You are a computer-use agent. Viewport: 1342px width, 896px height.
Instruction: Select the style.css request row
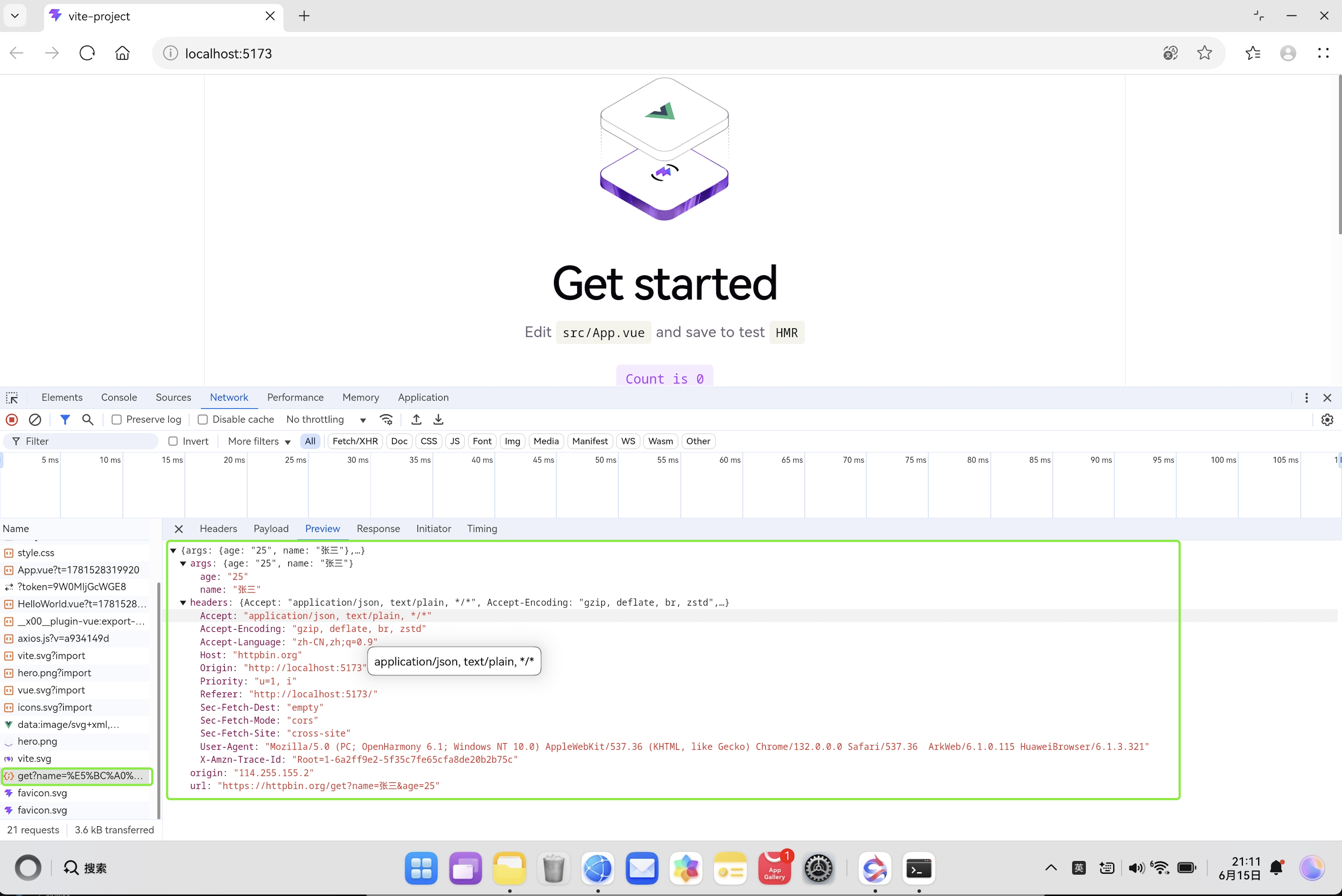pos(75,553)
